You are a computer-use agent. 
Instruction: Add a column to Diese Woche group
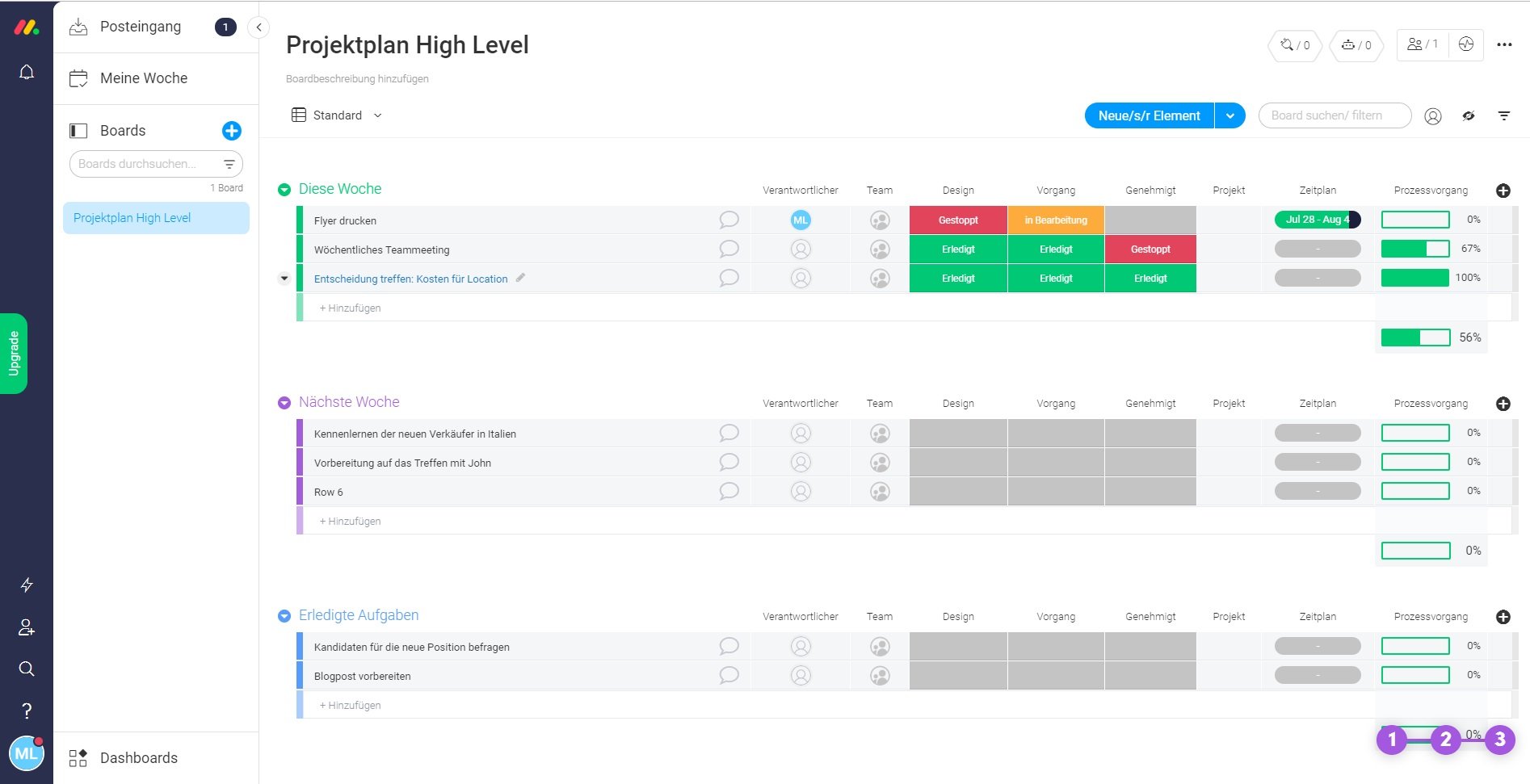click(x=1503, y=191)
